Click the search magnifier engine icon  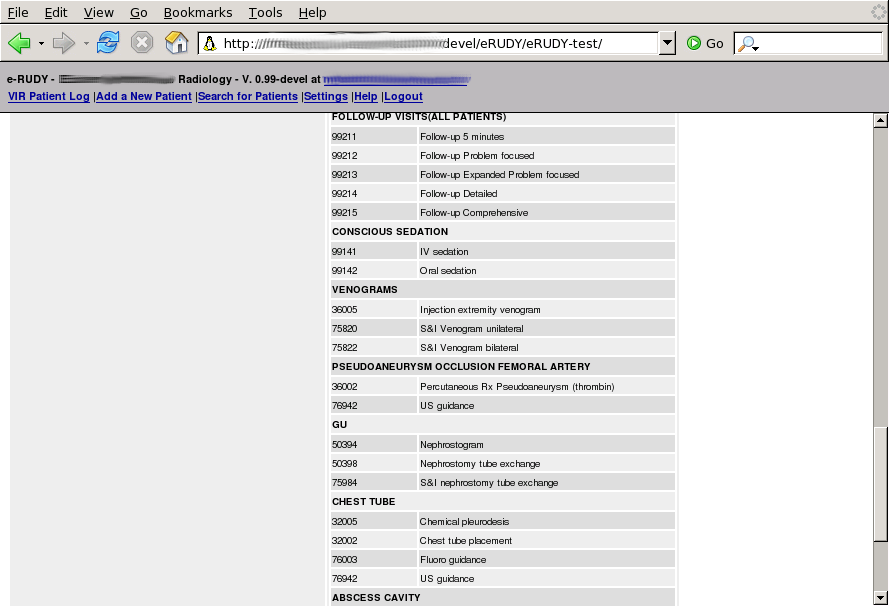(x=747, y=44)
